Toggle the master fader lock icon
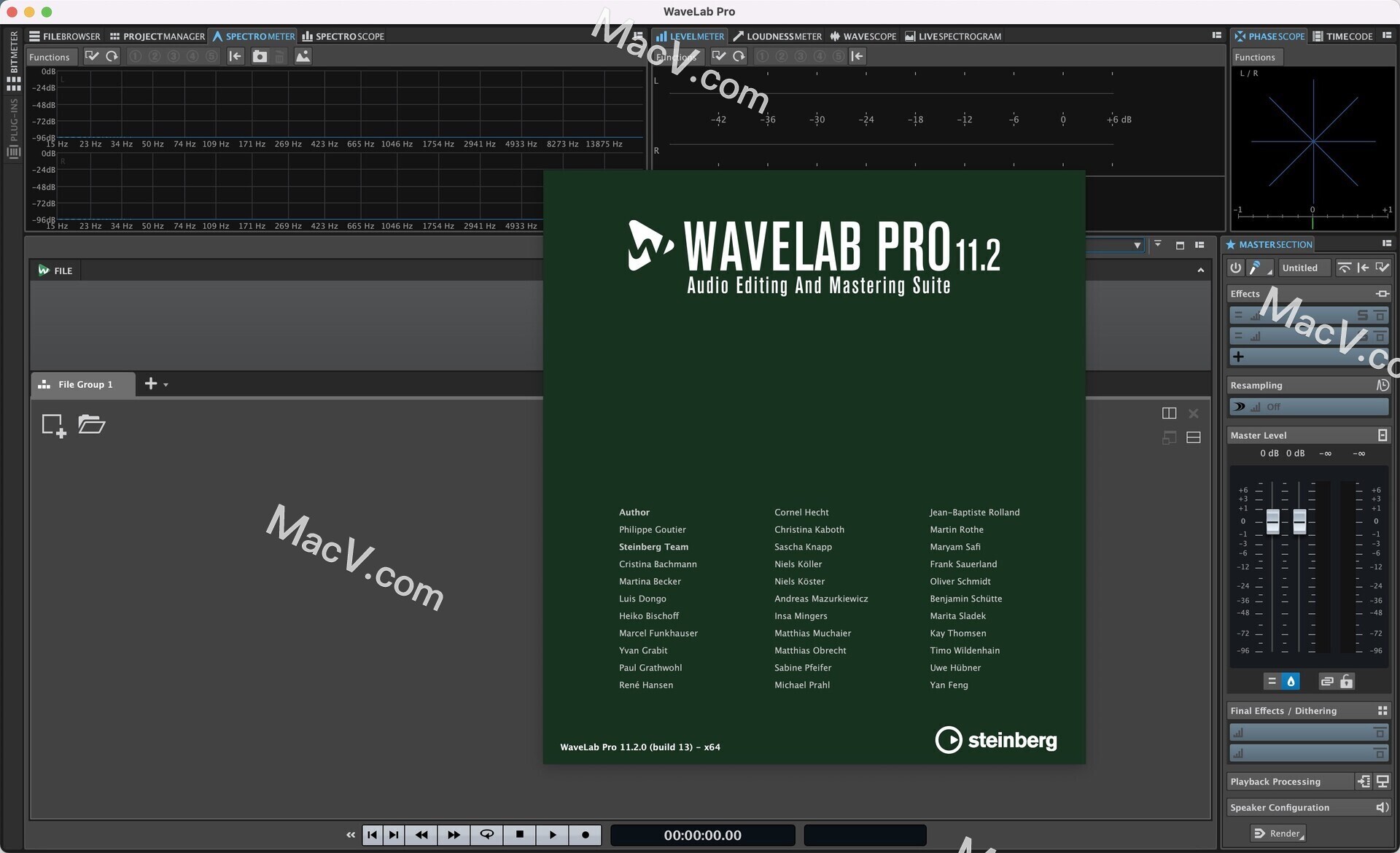 [1346, 681]
